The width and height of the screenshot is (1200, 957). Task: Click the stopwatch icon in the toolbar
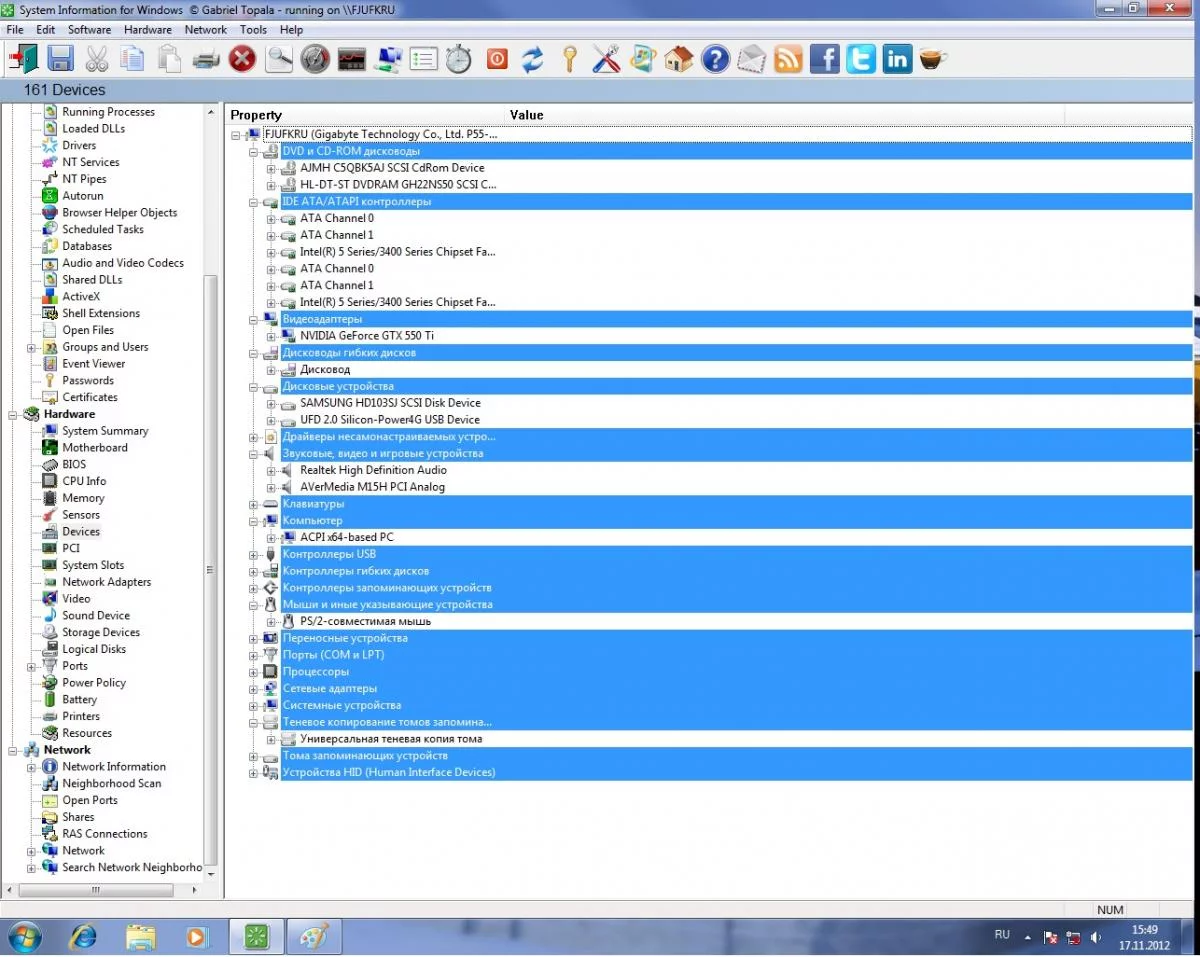coord(458,59)
